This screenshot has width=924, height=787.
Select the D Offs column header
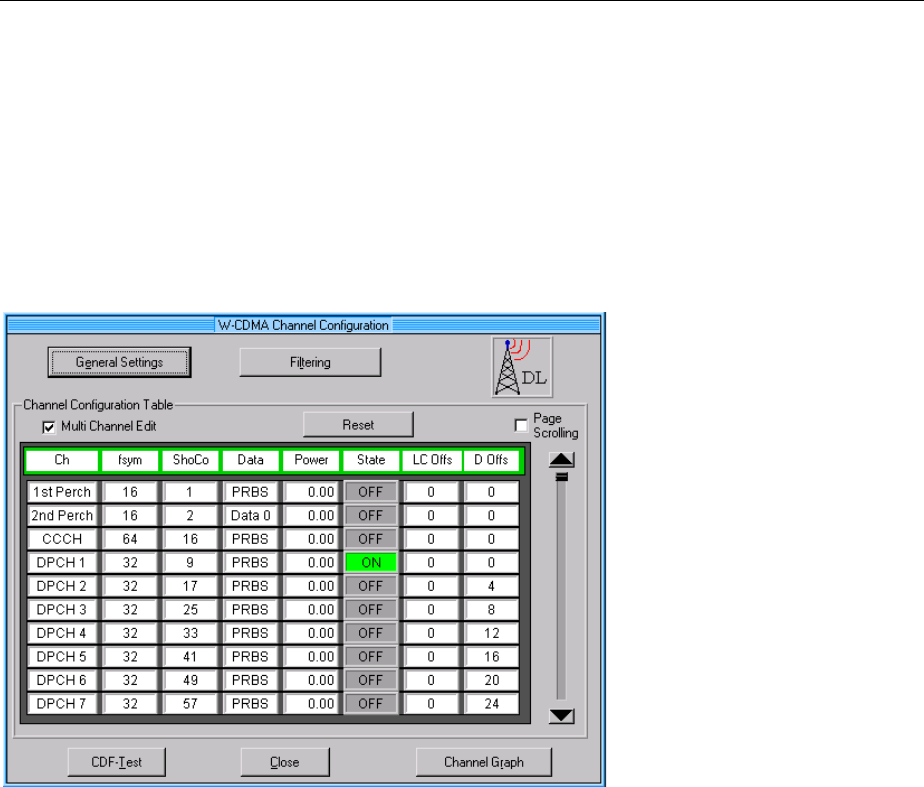coord(491,460)
